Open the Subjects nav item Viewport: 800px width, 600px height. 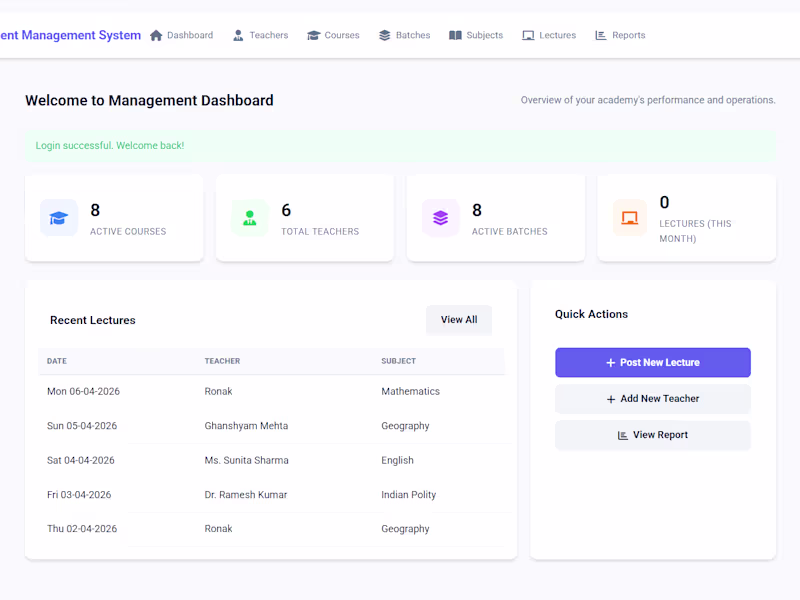coord(476,35)
